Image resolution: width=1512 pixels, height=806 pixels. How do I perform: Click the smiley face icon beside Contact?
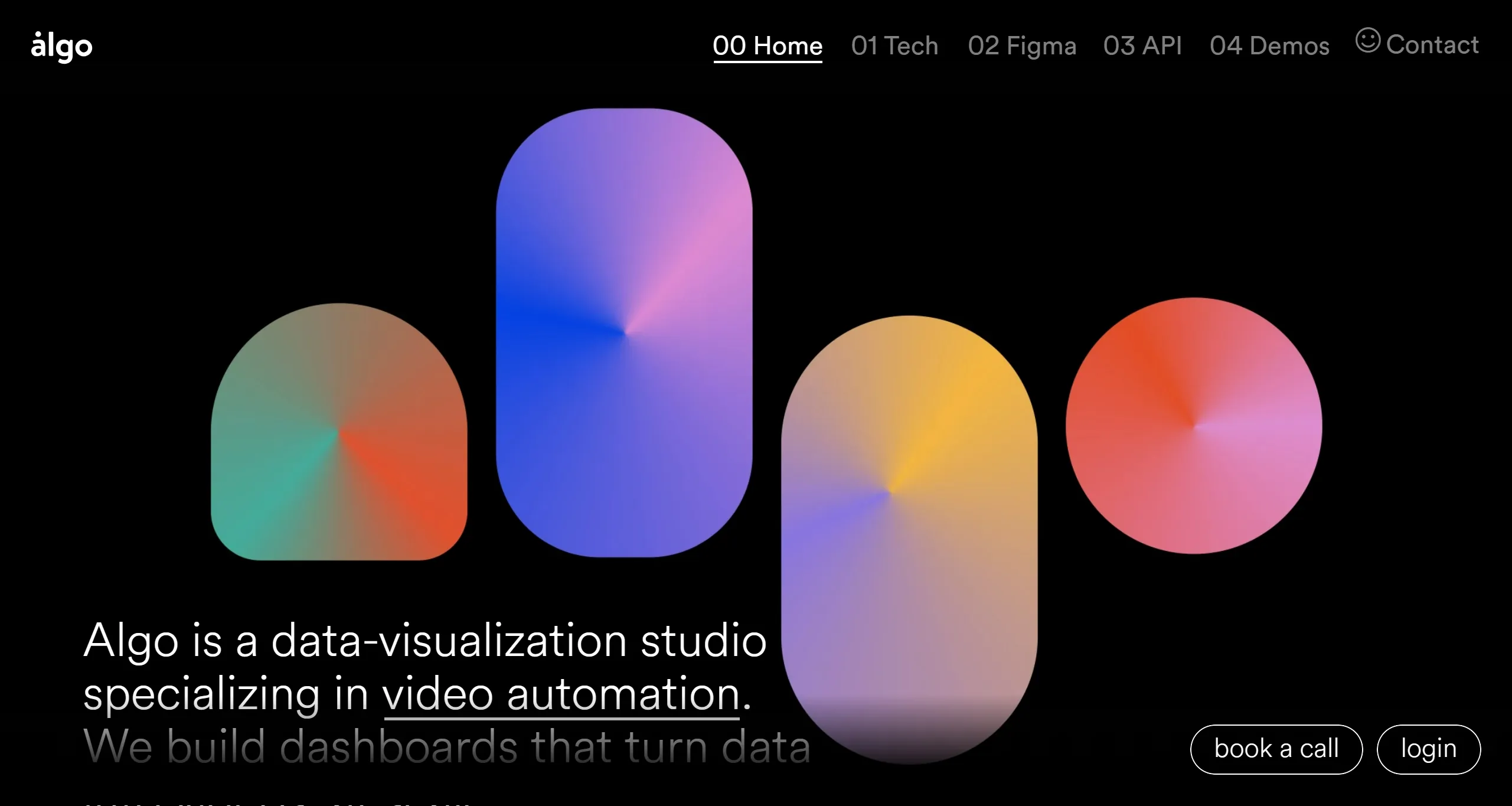point(1367,41)
